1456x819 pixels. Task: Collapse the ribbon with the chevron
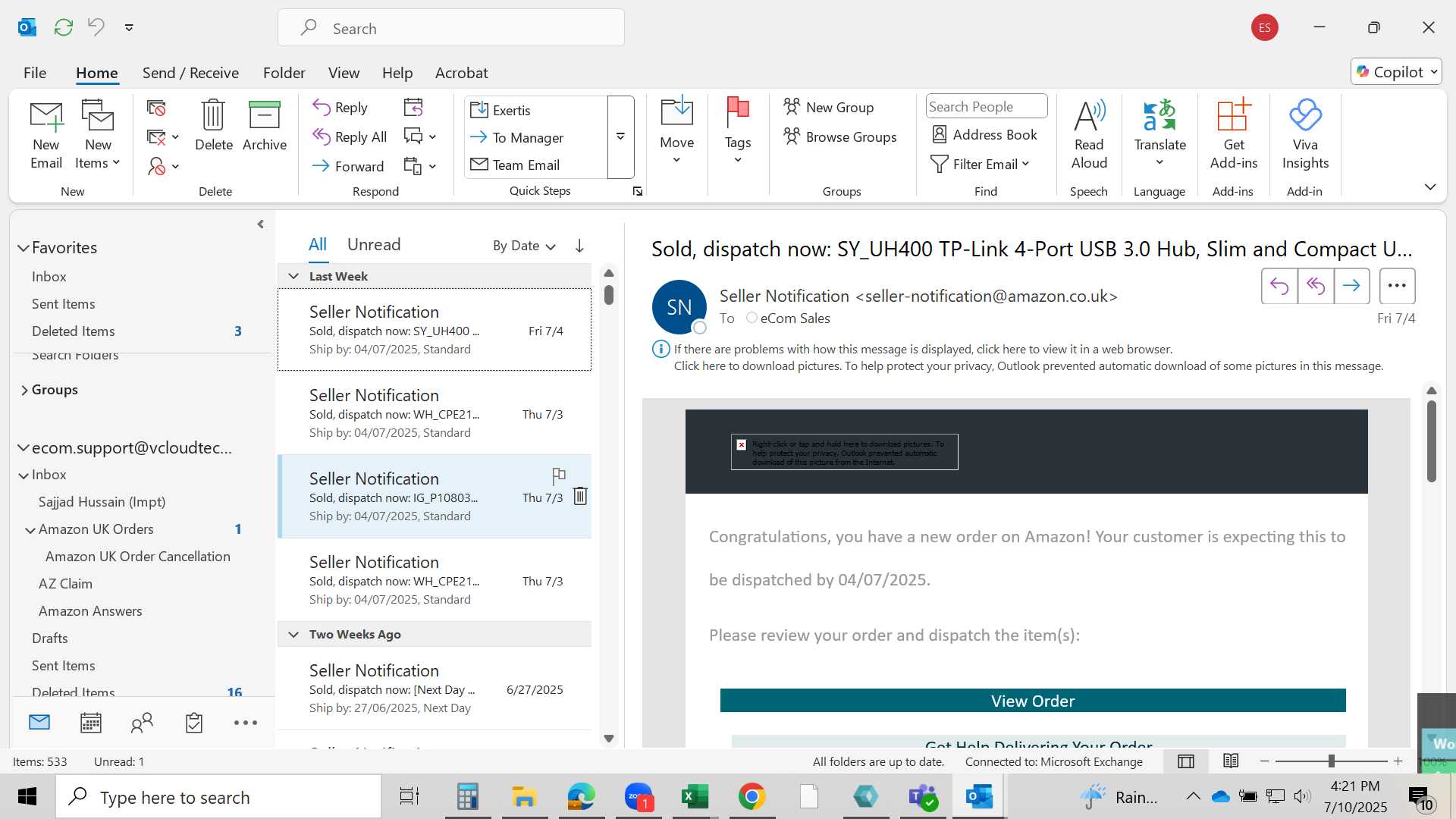click(x=1430, y=187)
